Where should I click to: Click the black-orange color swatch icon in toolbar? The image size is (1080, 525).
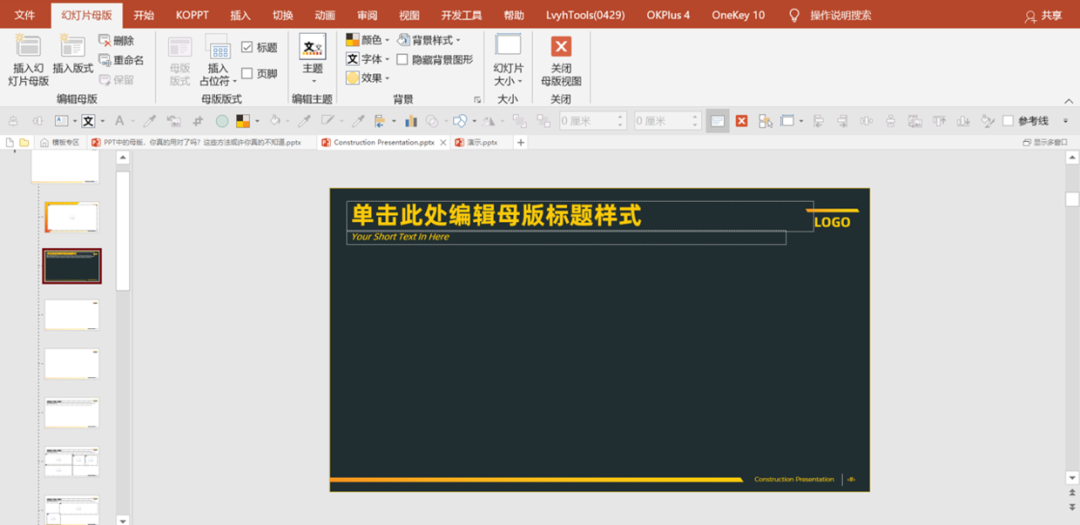coord(242,121)
